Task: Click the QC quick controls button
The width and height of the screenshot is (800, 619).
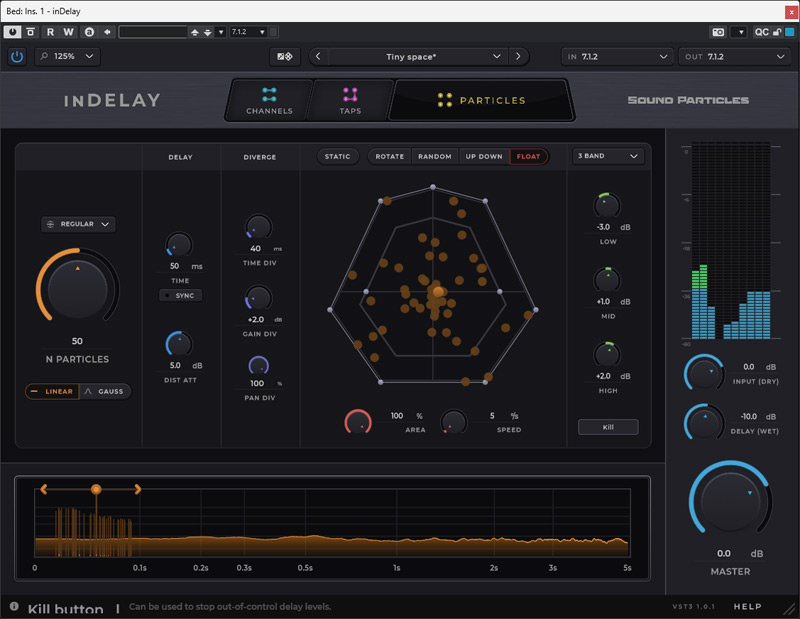Action: coord(762,32)
